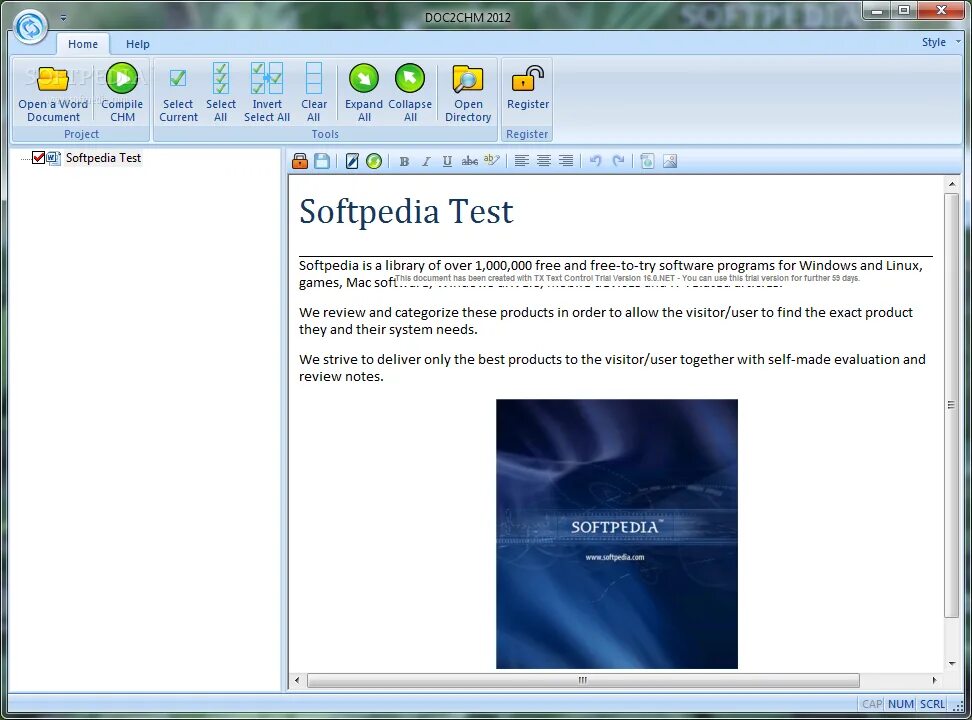This screenshot has height=720, width=972.
Task: Click Select All in Tools
Action: click(x=221, y=94)
